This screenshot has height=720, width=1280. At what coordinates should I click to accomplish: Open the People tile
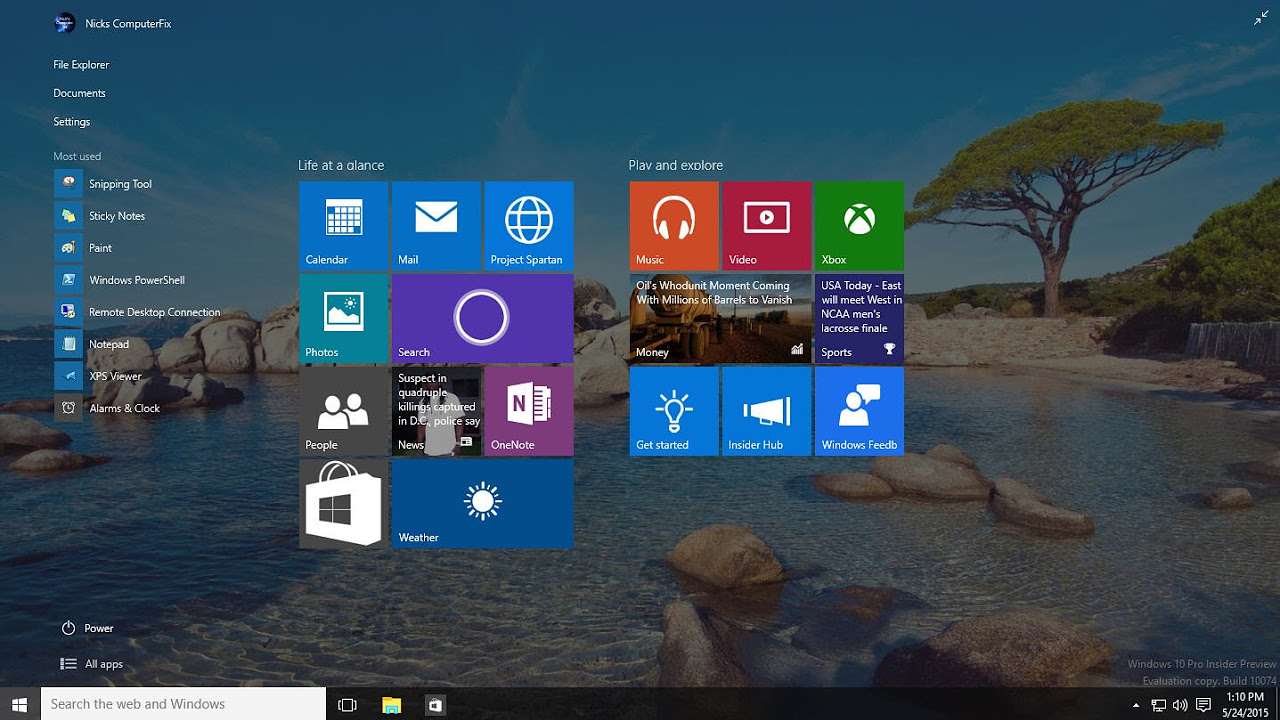343,411
